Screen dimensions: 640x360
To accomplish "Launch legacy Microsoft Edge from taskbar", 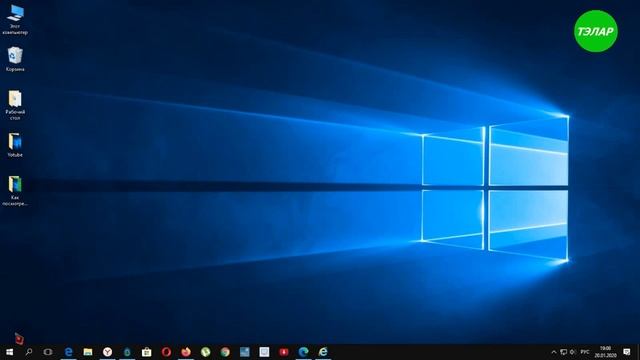I will [68, 352].
